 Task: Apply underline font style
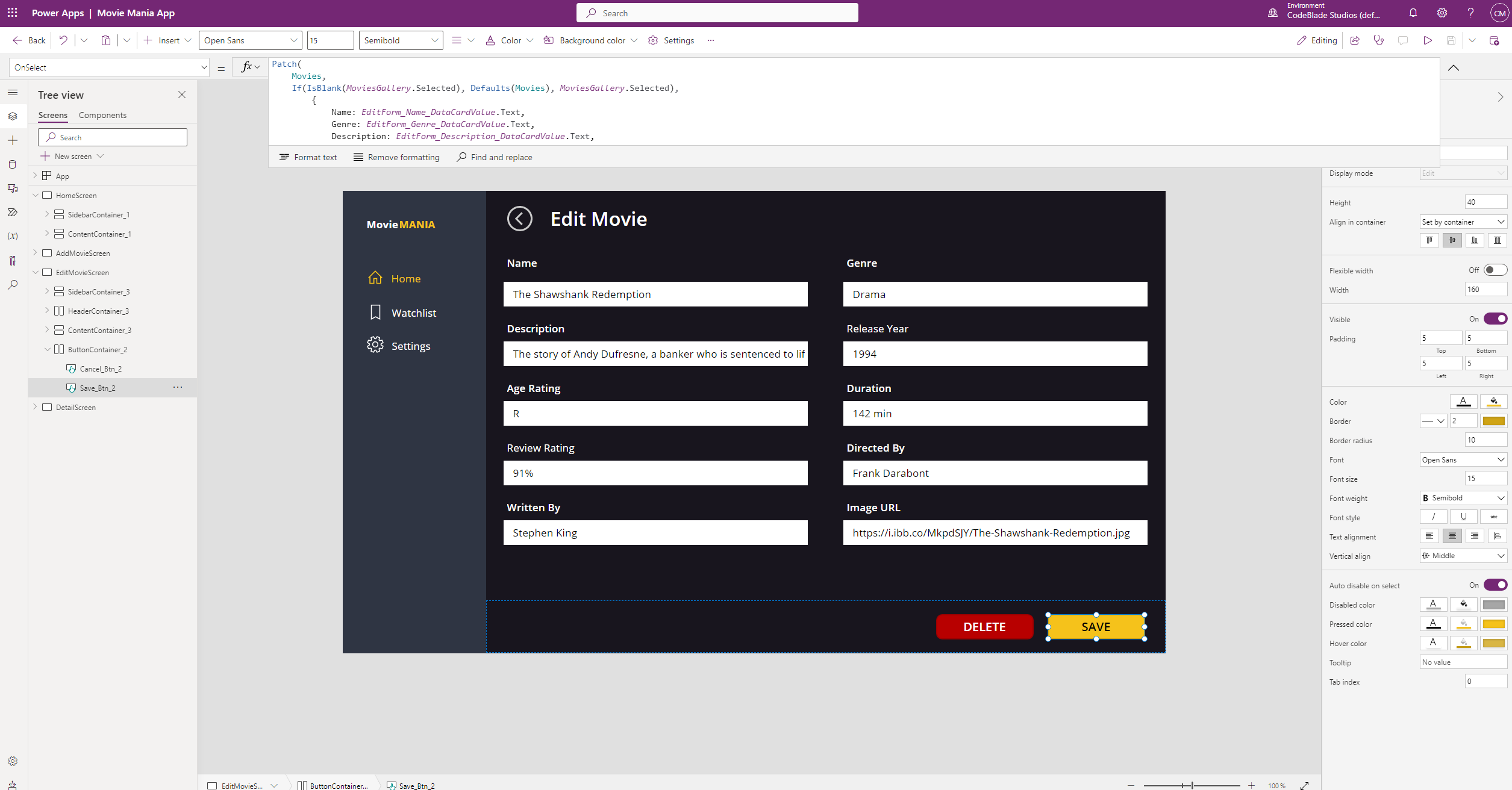1463,517
